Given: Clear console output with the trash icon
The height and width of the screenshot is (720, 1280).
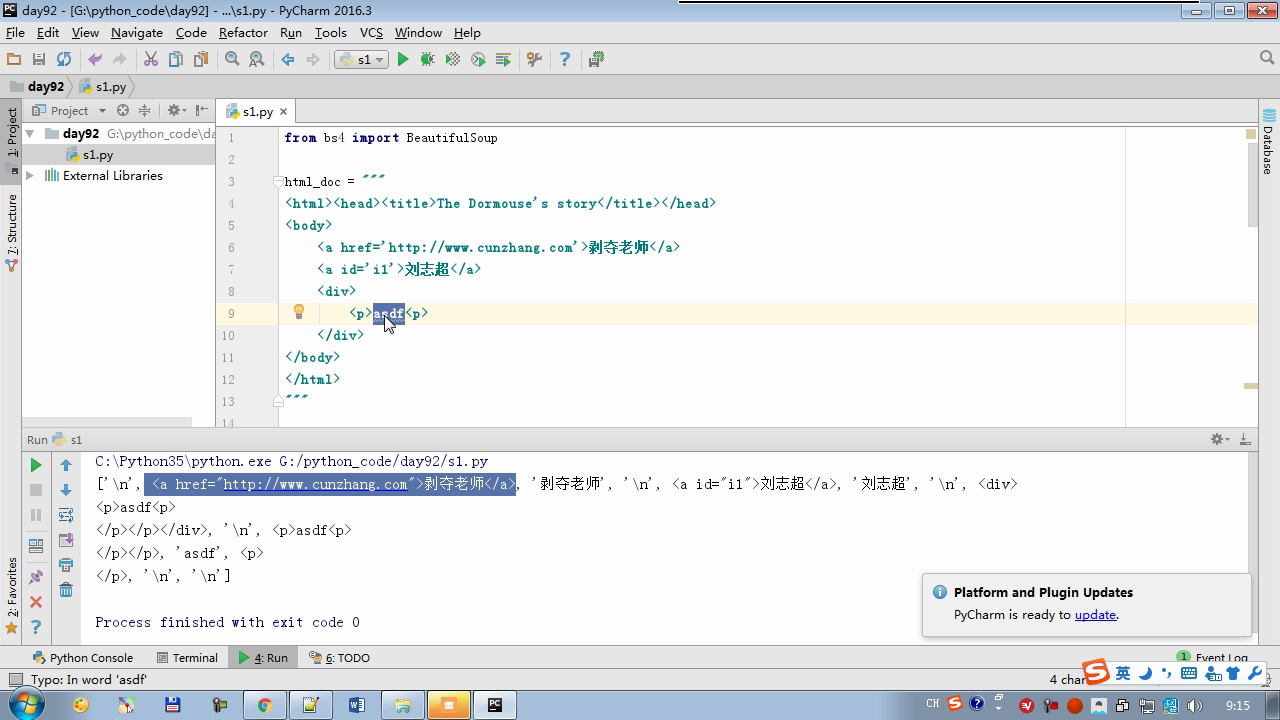Looking at the screenshot, I should [66, 590].
